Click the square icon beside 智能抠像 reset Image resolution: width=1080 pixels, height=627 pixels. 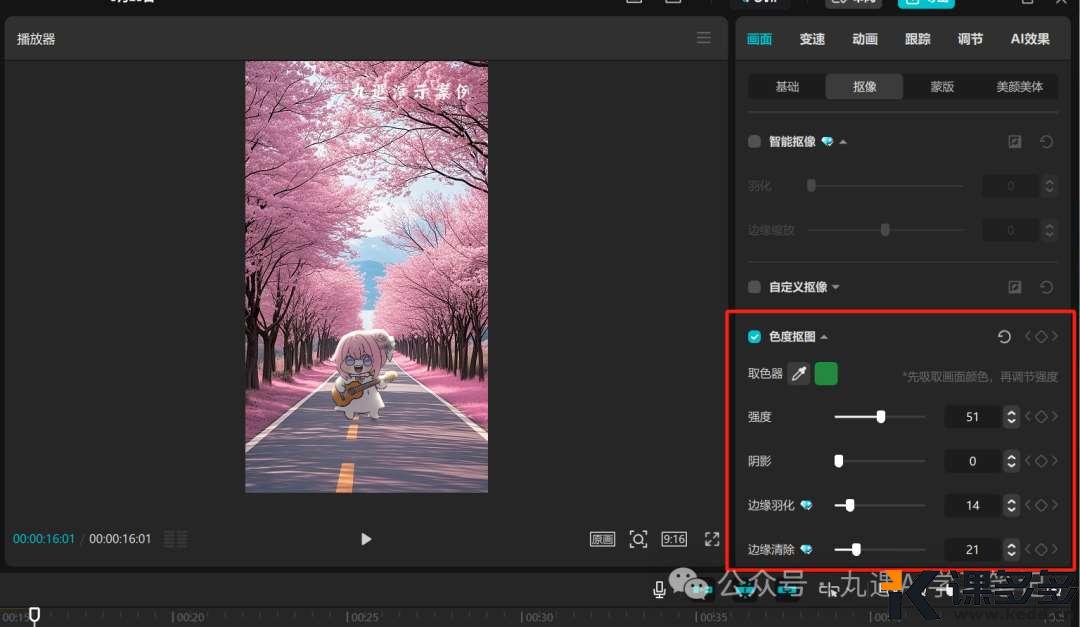click(1015, 141)
